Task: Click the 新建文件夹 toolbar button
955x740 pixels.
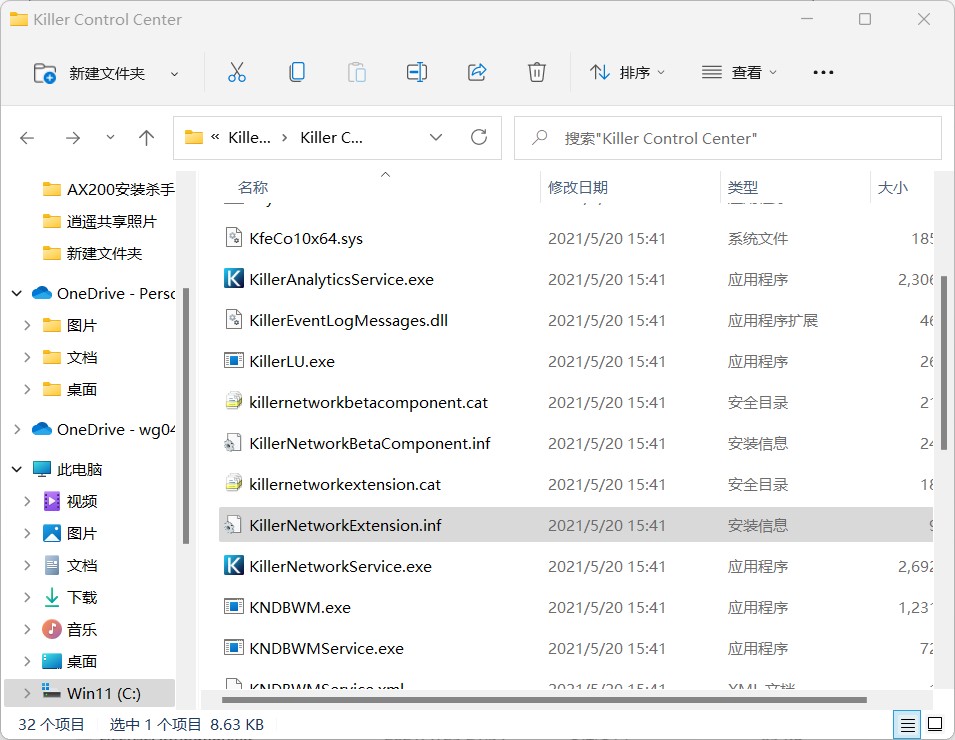Action: point(89,73)
